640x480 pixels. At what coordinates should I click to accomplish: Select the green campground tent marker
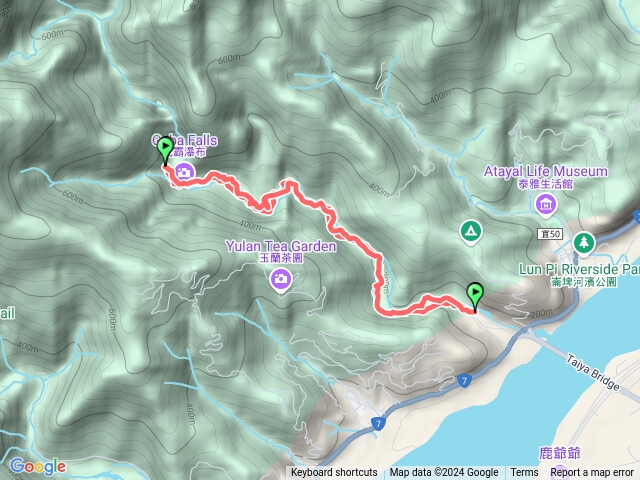[x=471, y=232]
